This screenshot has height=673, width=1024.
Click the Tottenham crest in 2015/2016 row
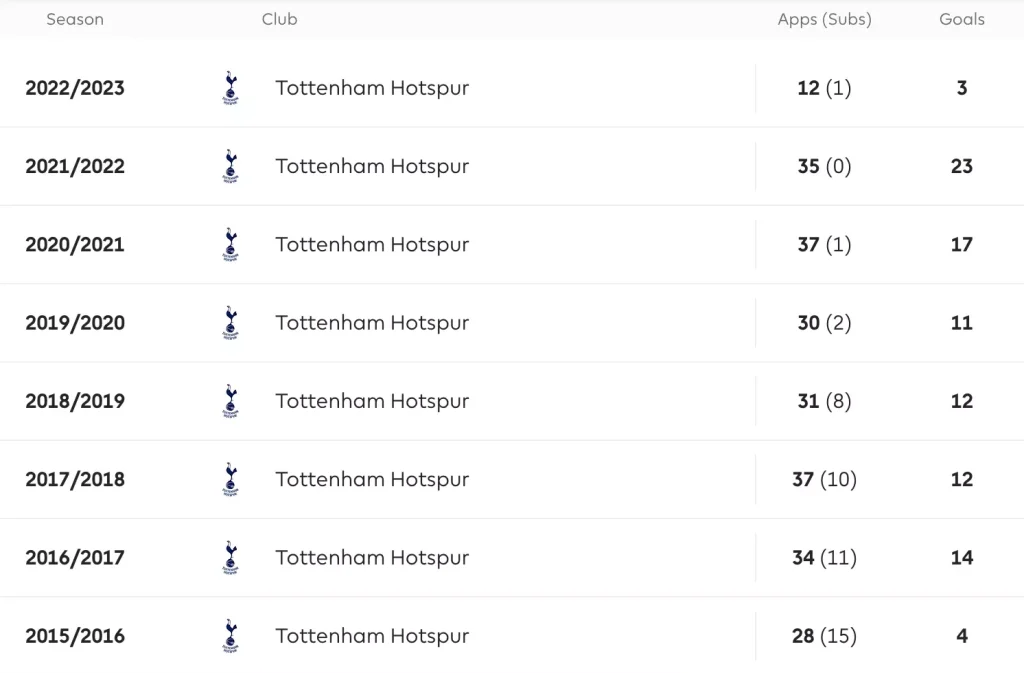pos(231,636)
